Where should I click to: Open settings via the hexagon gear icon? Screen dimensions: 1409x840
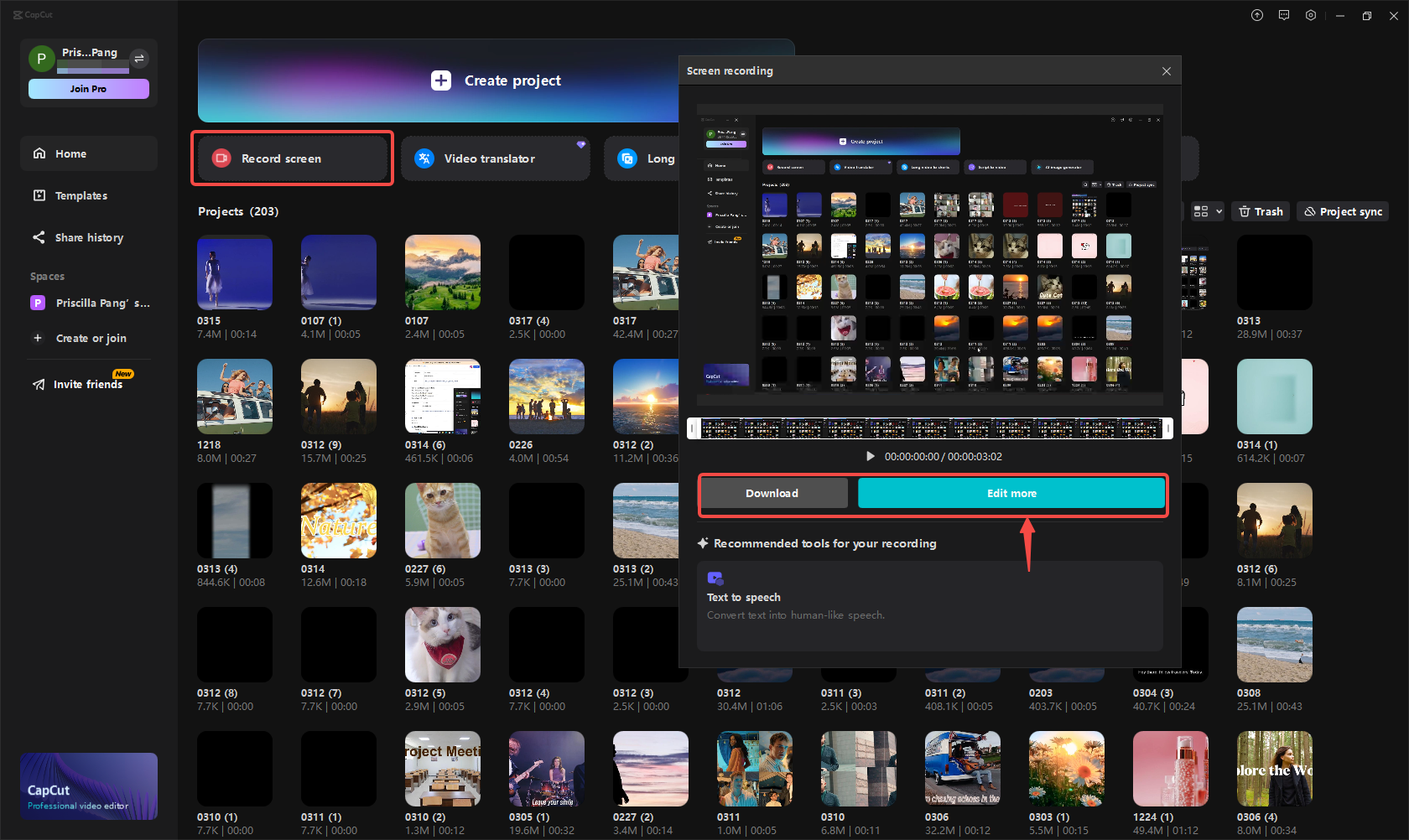click(x=1311, y=15)
